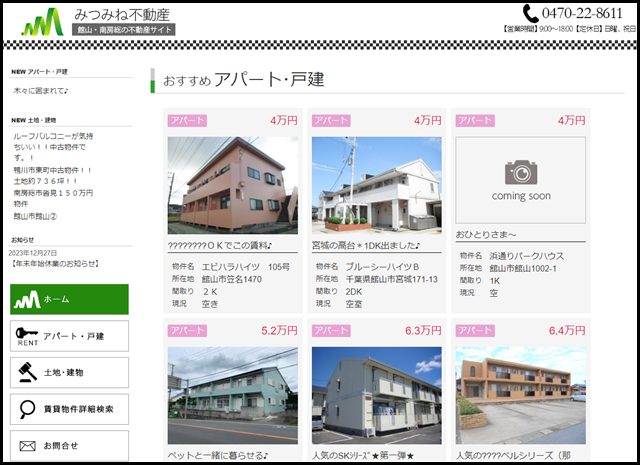Open the ブルーシーハイツB building photo

click(x=376, y=185)
